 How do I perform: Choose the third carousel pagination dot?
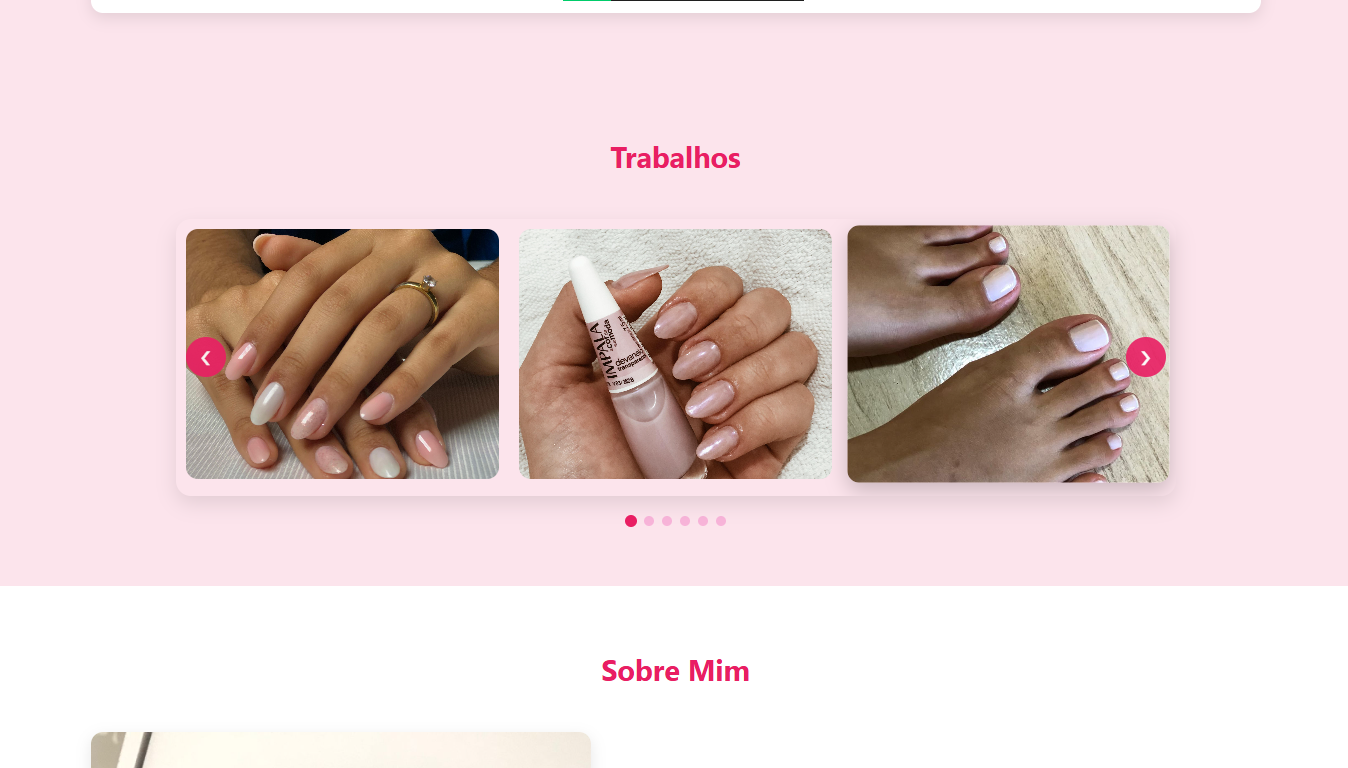click(667, 521)
